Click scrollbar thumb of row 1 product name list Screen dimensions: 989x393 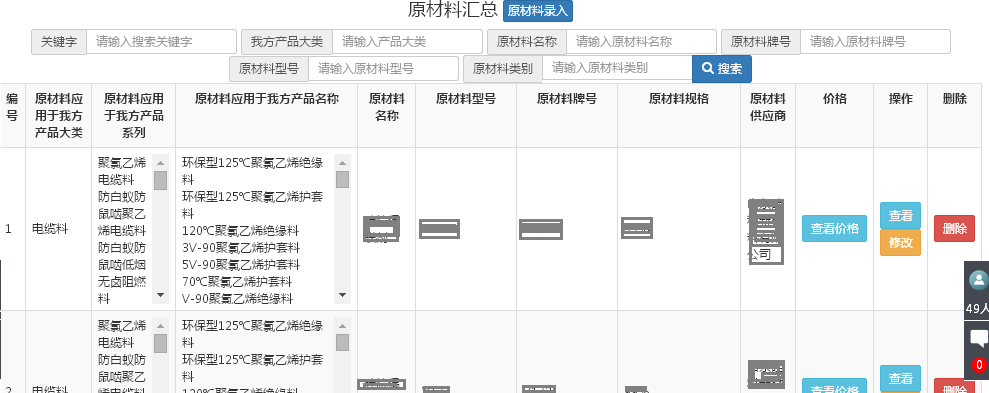[x=342, y=179]
